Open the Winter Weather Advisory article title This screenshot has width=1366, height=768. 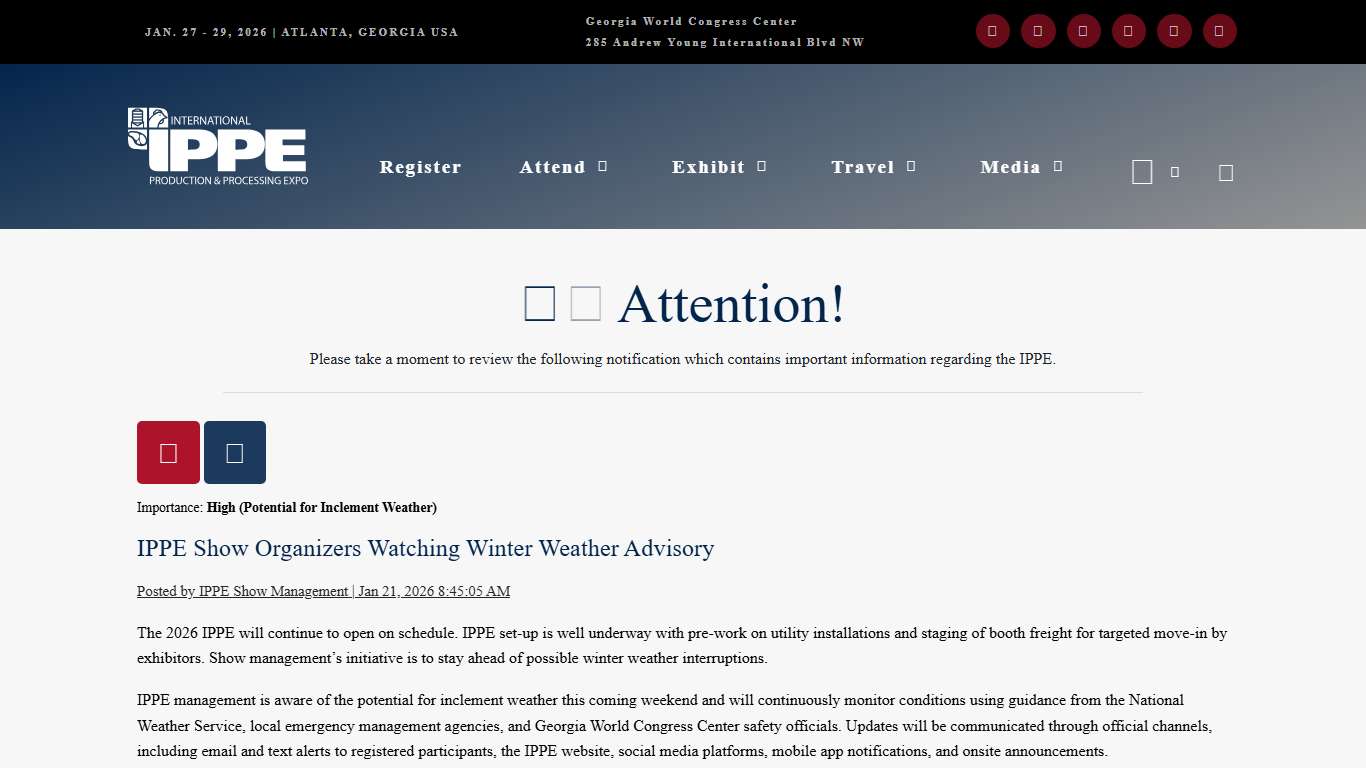(425, 548)
